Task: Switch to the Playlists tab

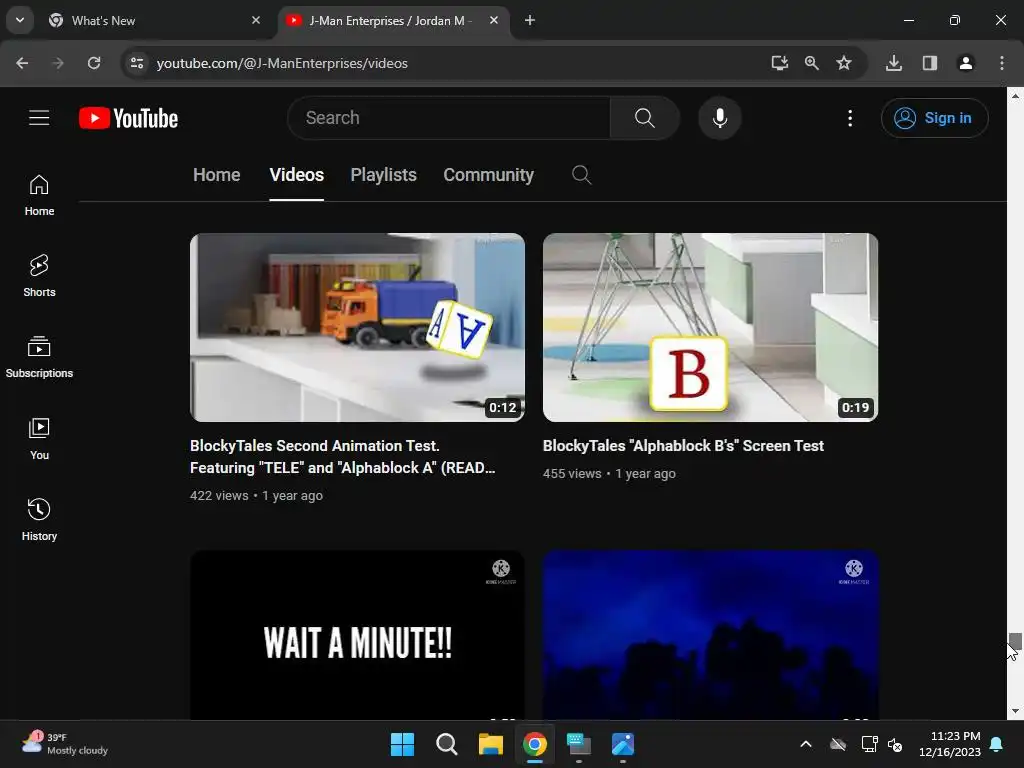Action: 383,175
